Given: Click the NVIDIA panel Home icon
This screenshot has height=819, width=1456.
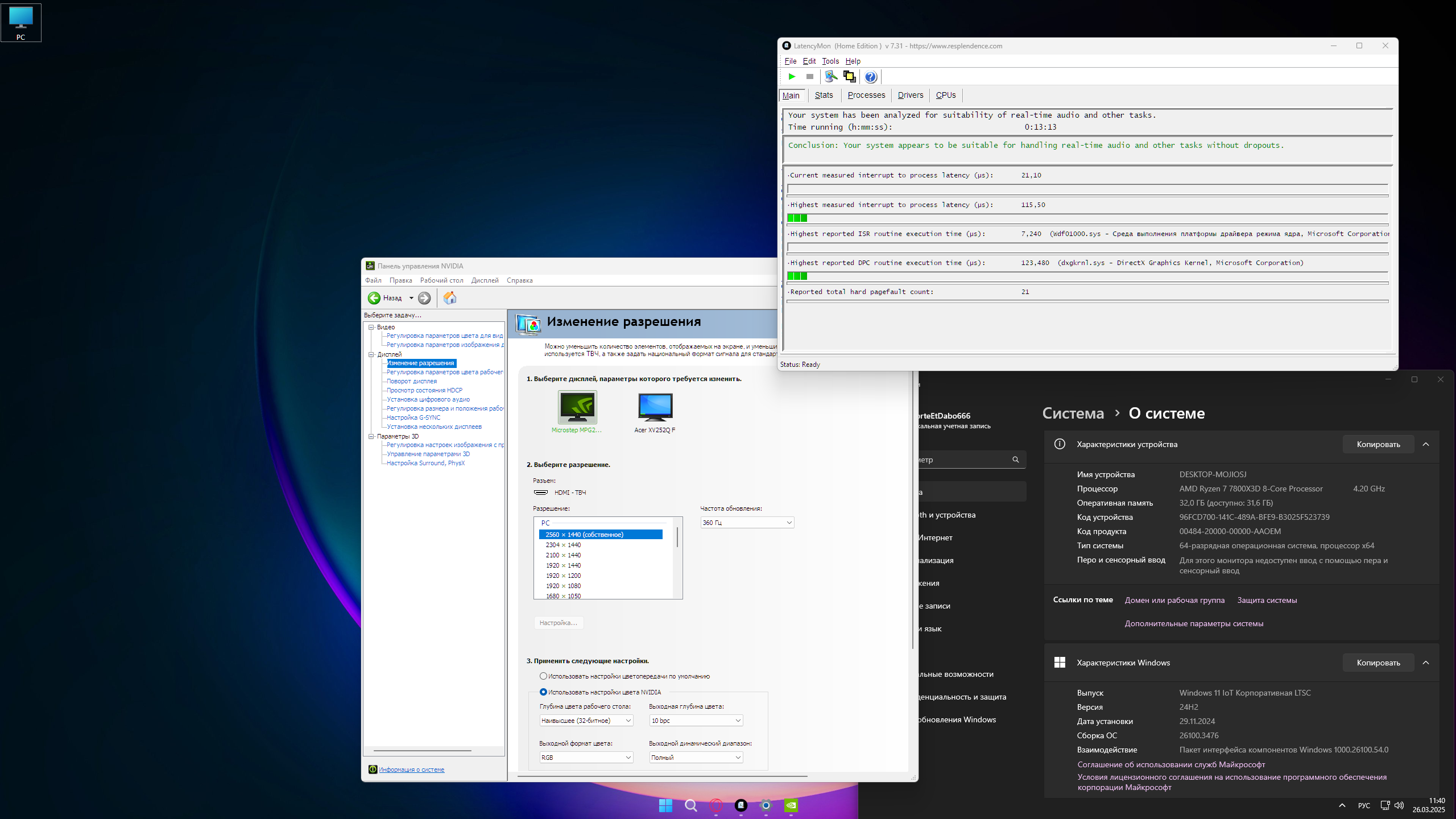Looking at the screenshot, I should point(450,298).
